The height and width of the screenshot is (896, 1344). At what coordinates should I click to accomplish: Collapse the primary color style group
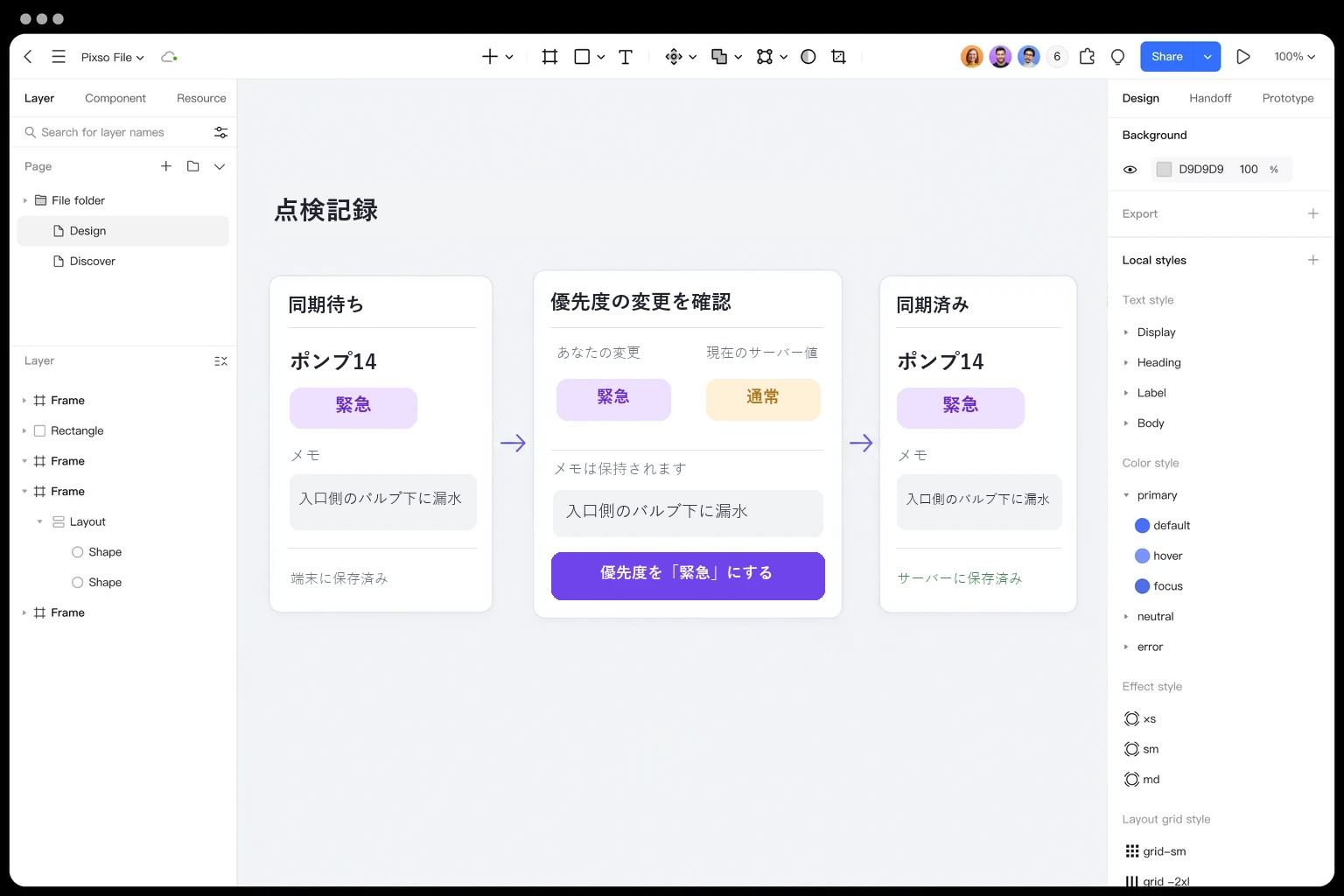pyautogui.click(x=1126, y=495)
